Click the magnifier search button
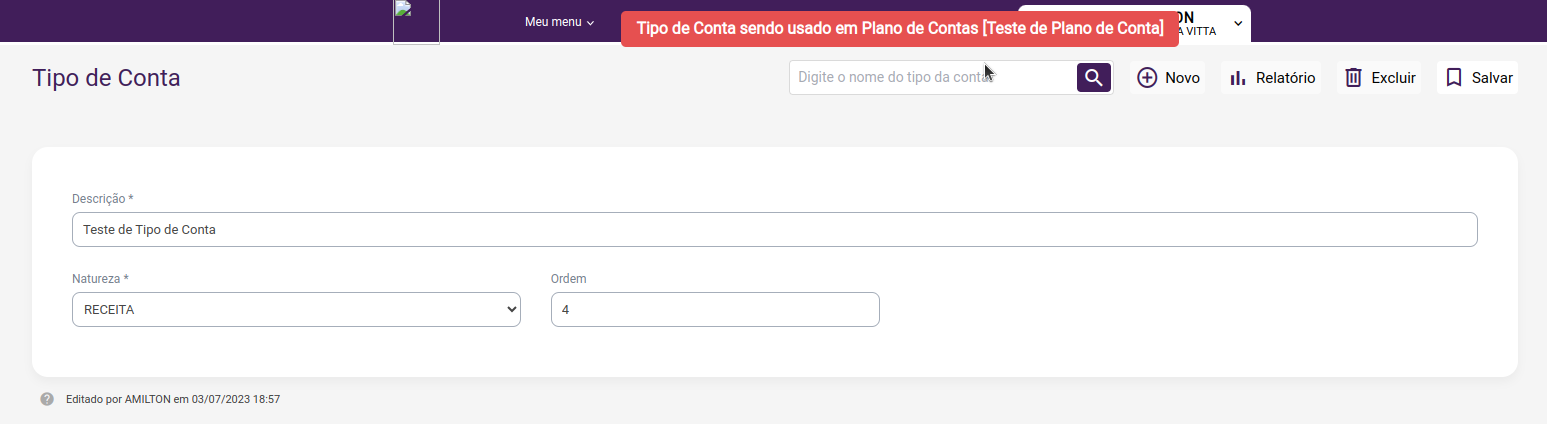1547x424 pixels. coord(1094,78)
